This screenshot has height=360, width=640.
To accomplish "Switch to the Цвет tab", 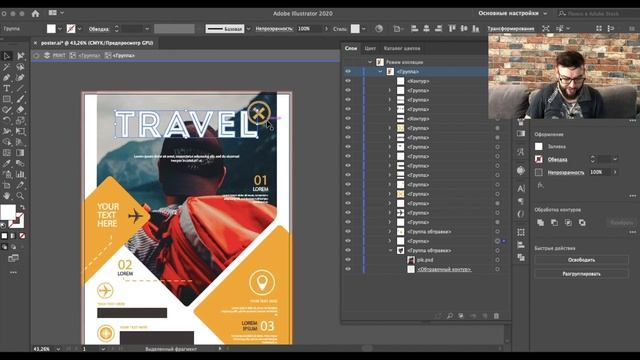I will (370, 48).
